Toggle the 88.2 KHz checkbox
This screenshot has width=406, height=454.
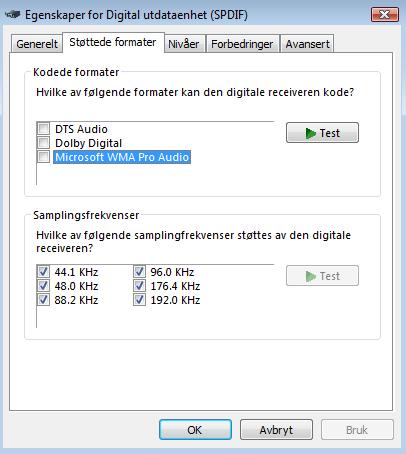44,300
